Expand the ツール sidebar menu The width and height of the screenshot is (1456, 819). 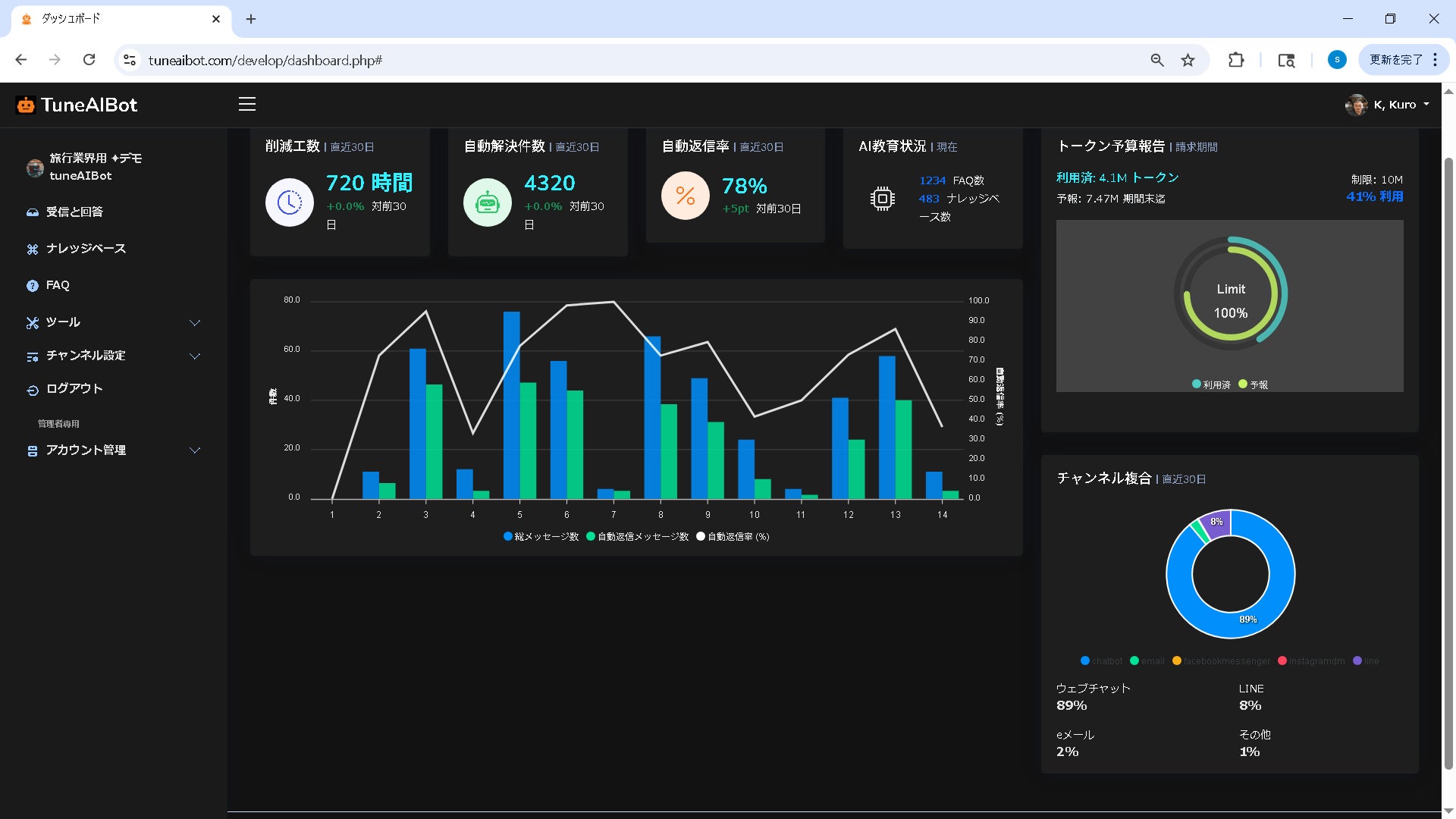pyautogui.click(x=112, y=322)
